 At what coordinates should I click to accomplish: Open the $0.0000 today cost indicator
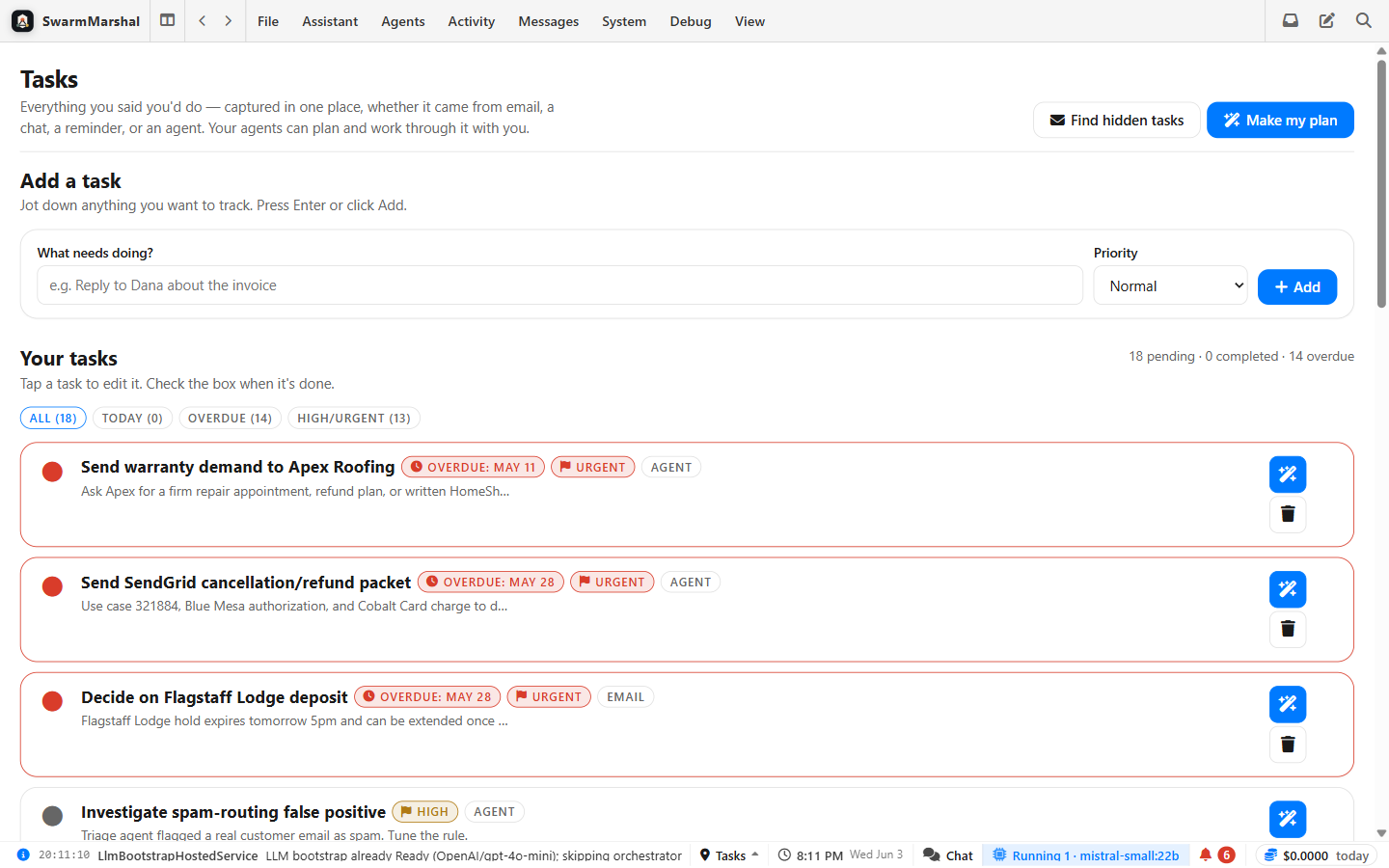(1317, 854)
